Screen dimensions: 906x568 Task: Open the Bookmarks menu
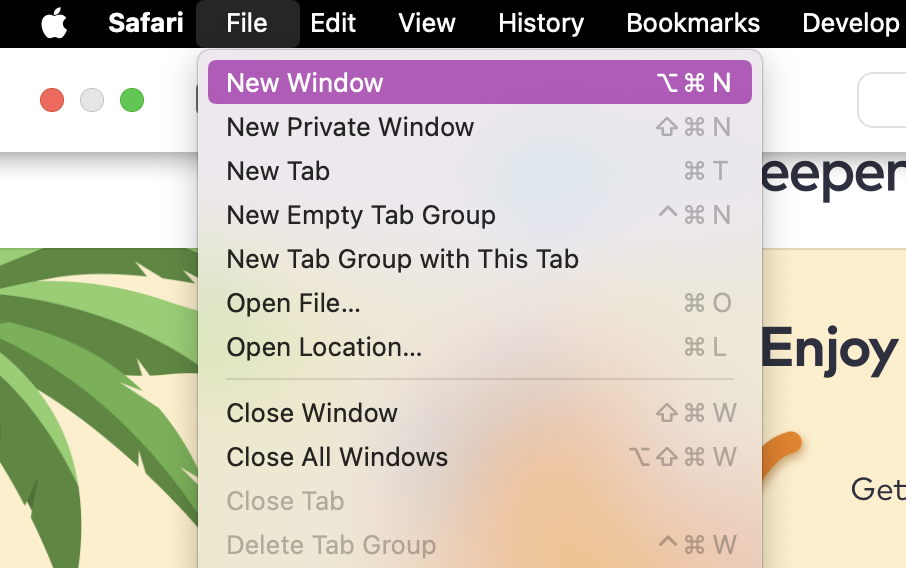pos(693,23)
